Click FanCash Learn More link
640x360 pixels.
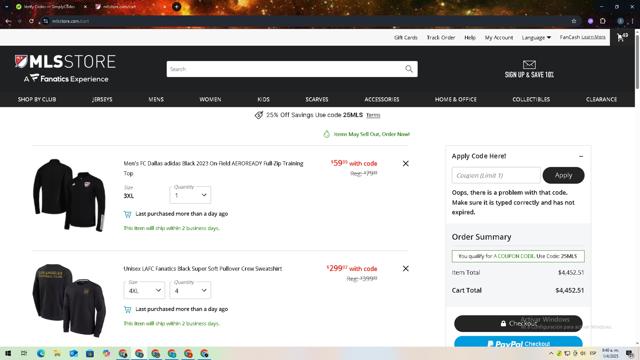[593, 37]
